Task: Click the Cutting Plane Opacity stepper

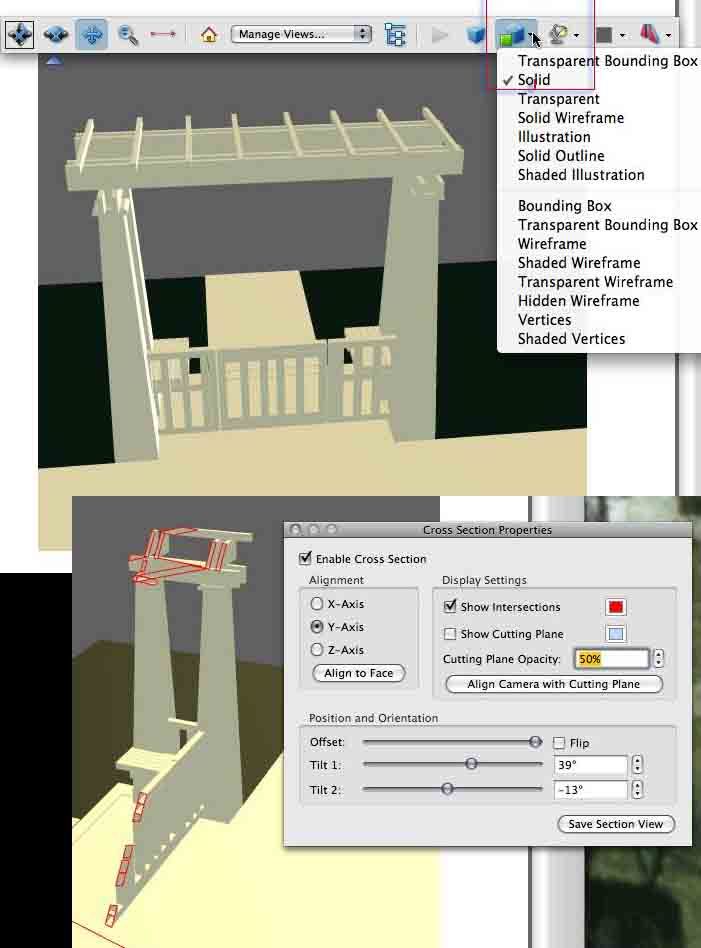Action: (659, 658)
